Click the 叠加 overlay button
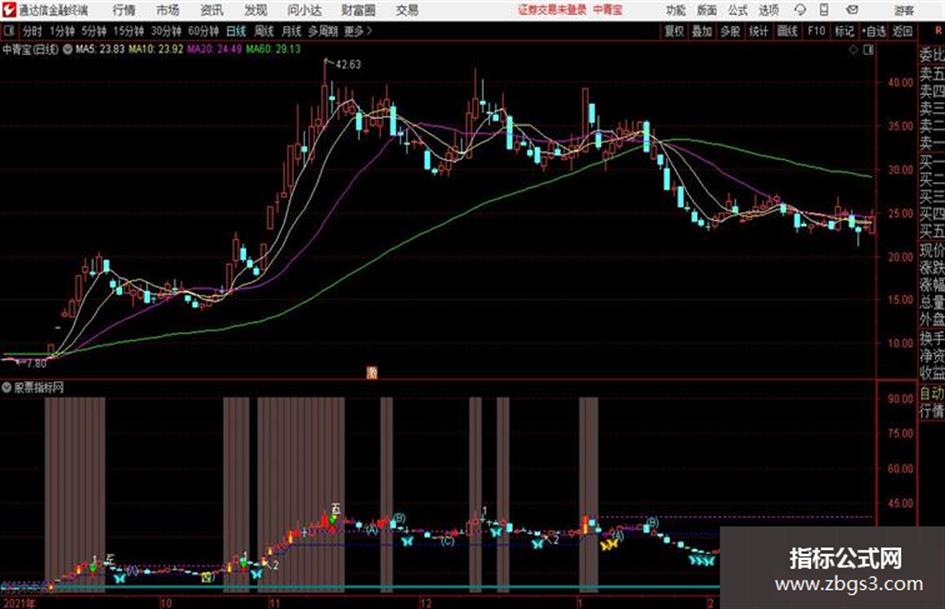The image size is (945, 609). (x=702, y=31)
